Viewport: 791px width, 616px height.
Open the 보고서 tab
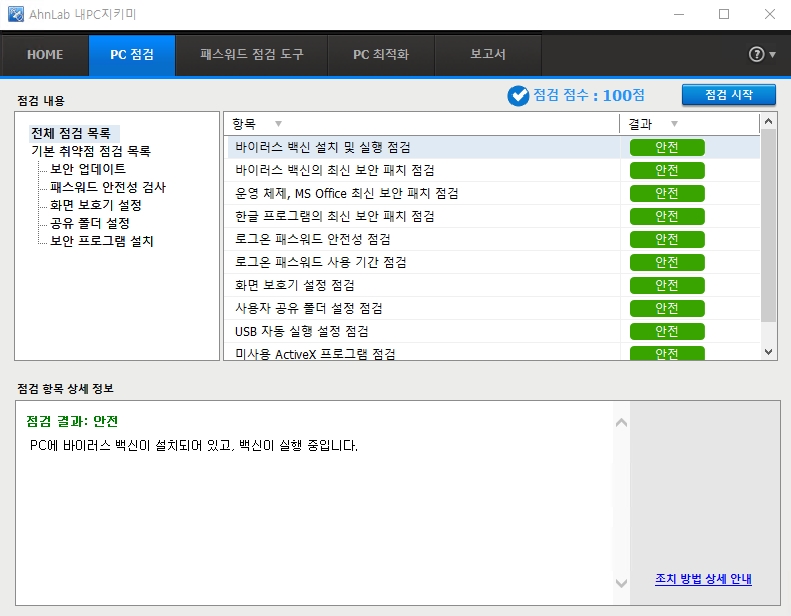click(488, 55)
